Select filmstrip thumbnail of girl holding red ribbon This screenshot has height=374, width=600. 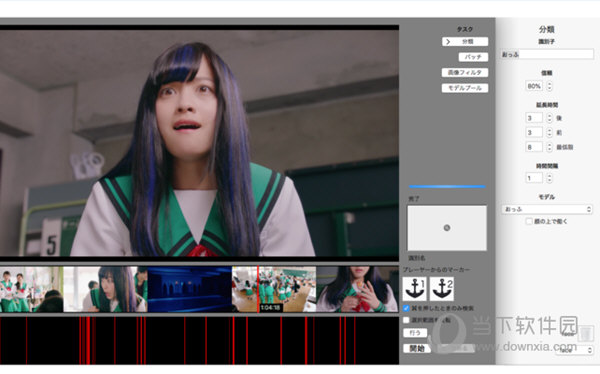click(x=357, y=289)
